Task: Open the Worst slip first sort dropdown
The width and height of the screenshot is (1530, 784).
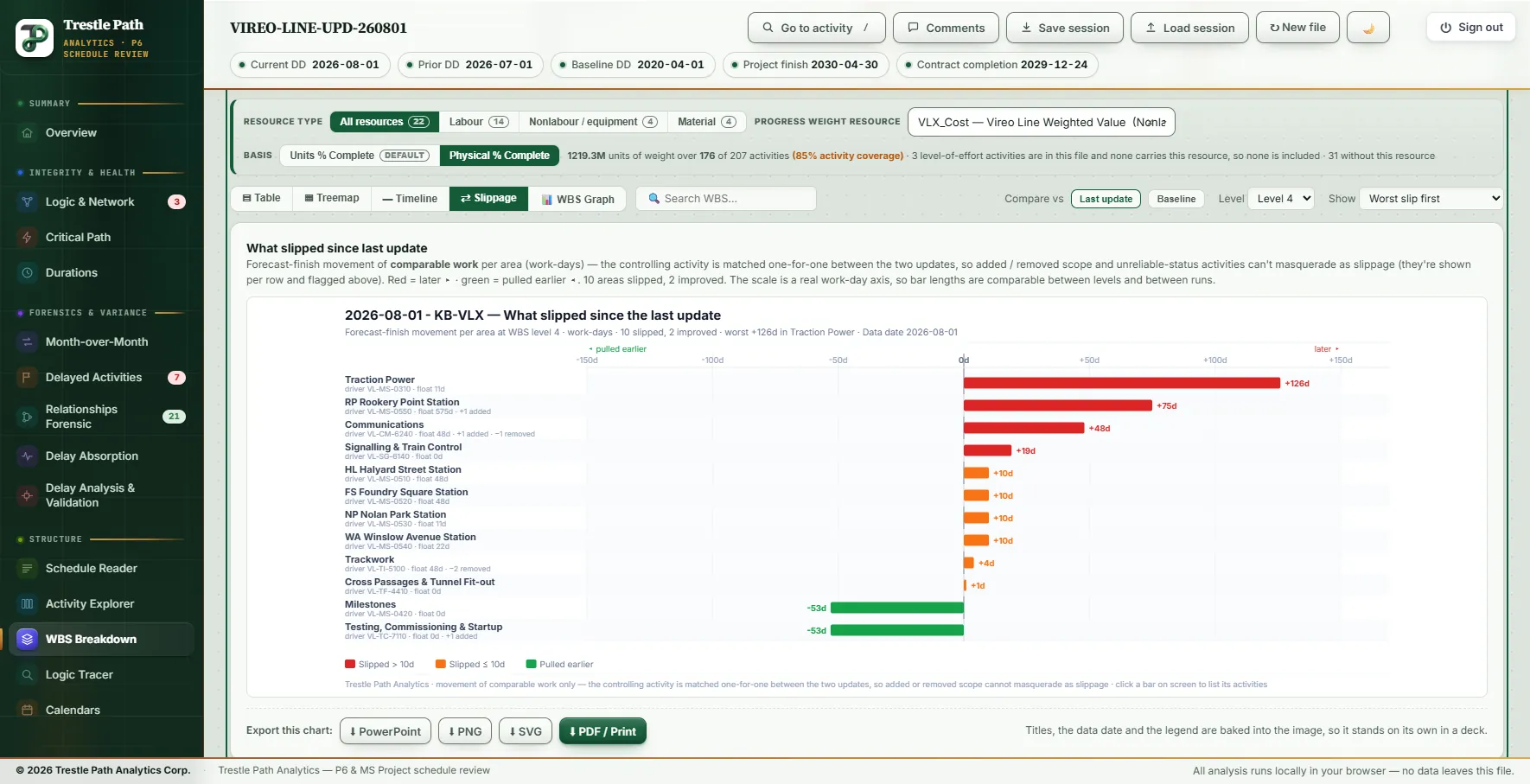Action: coord(1431,199)
